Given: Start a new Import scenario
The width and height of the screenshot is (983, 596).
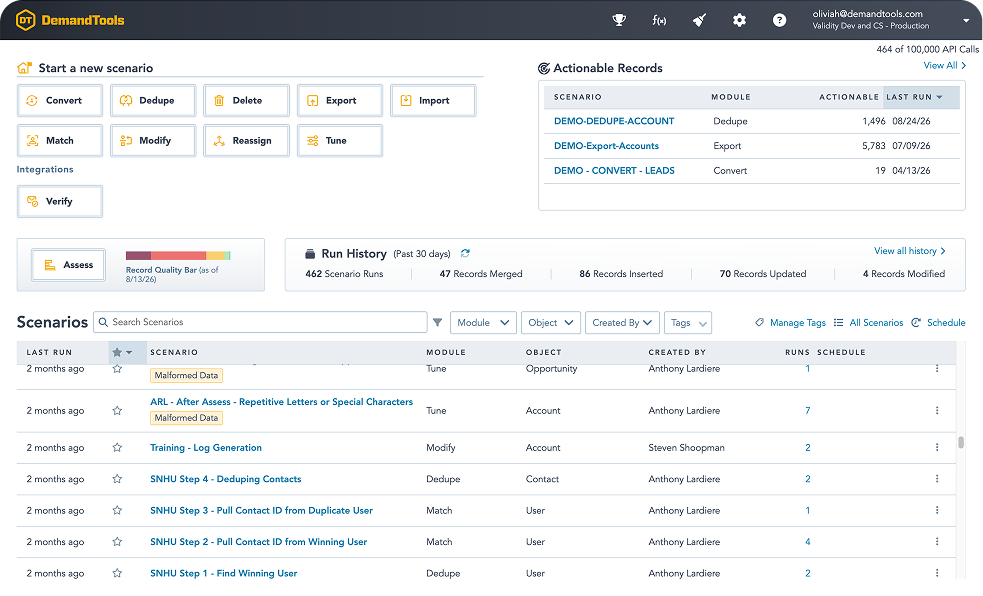Looking at the screenshot, I should (x=433, y=100).
